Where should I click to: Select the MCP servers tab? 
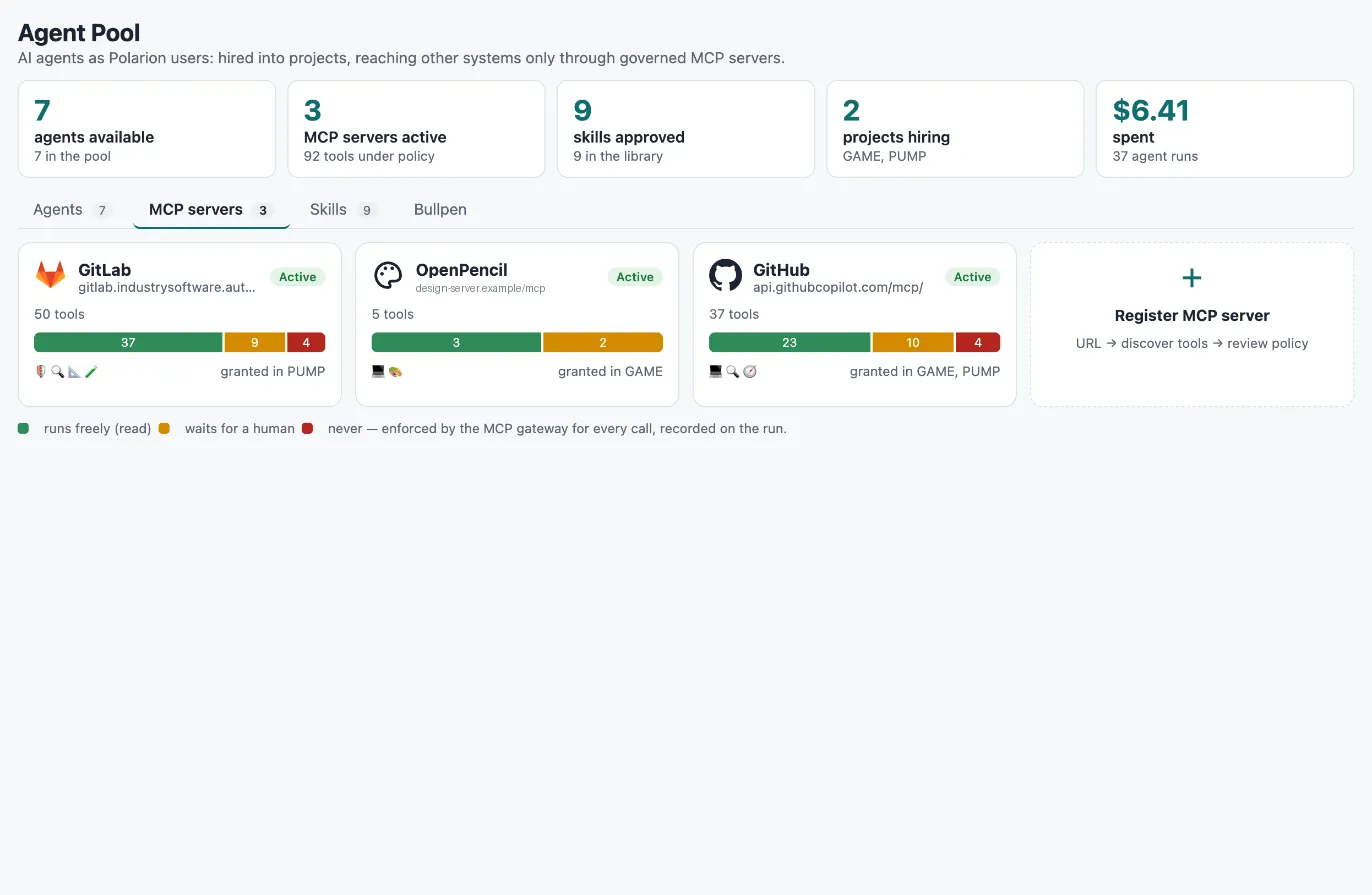(x=211, y=210)
